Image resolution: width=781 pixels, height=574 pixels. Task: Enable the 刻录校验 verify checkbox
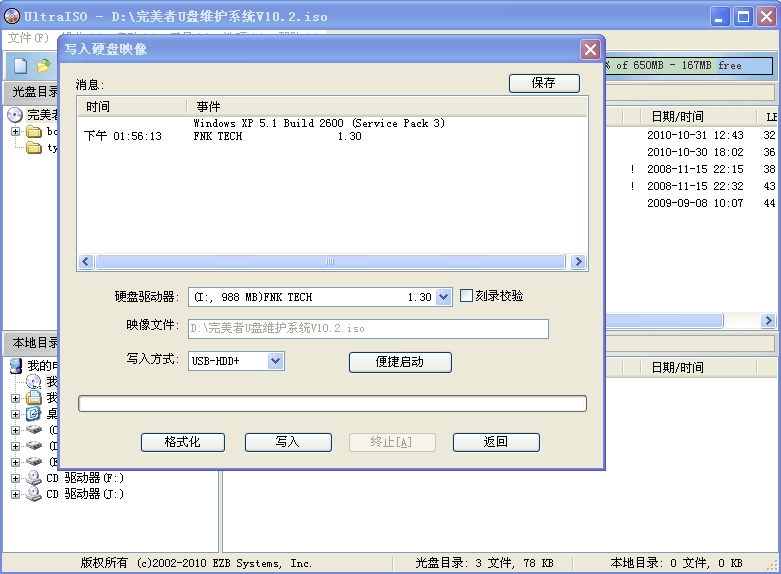(x=466, y=296)
